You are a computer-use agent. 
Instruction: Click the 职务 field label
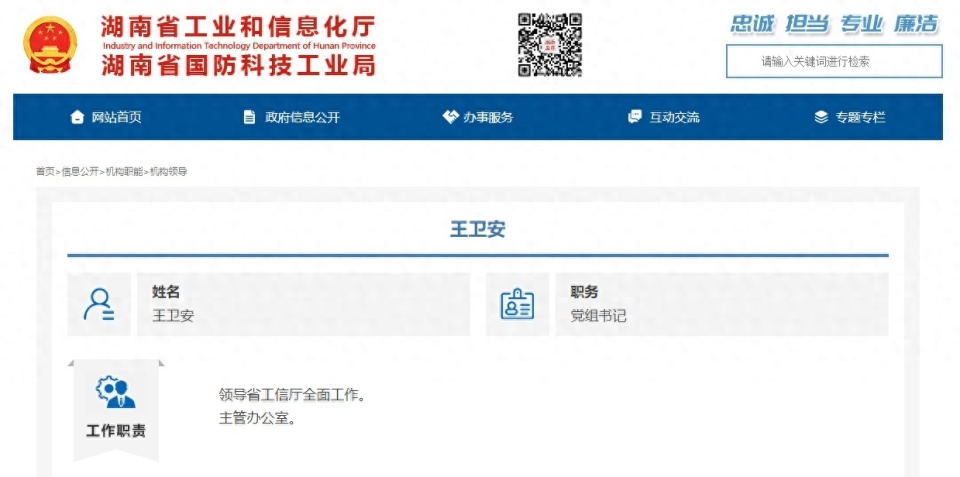point(585,292)
